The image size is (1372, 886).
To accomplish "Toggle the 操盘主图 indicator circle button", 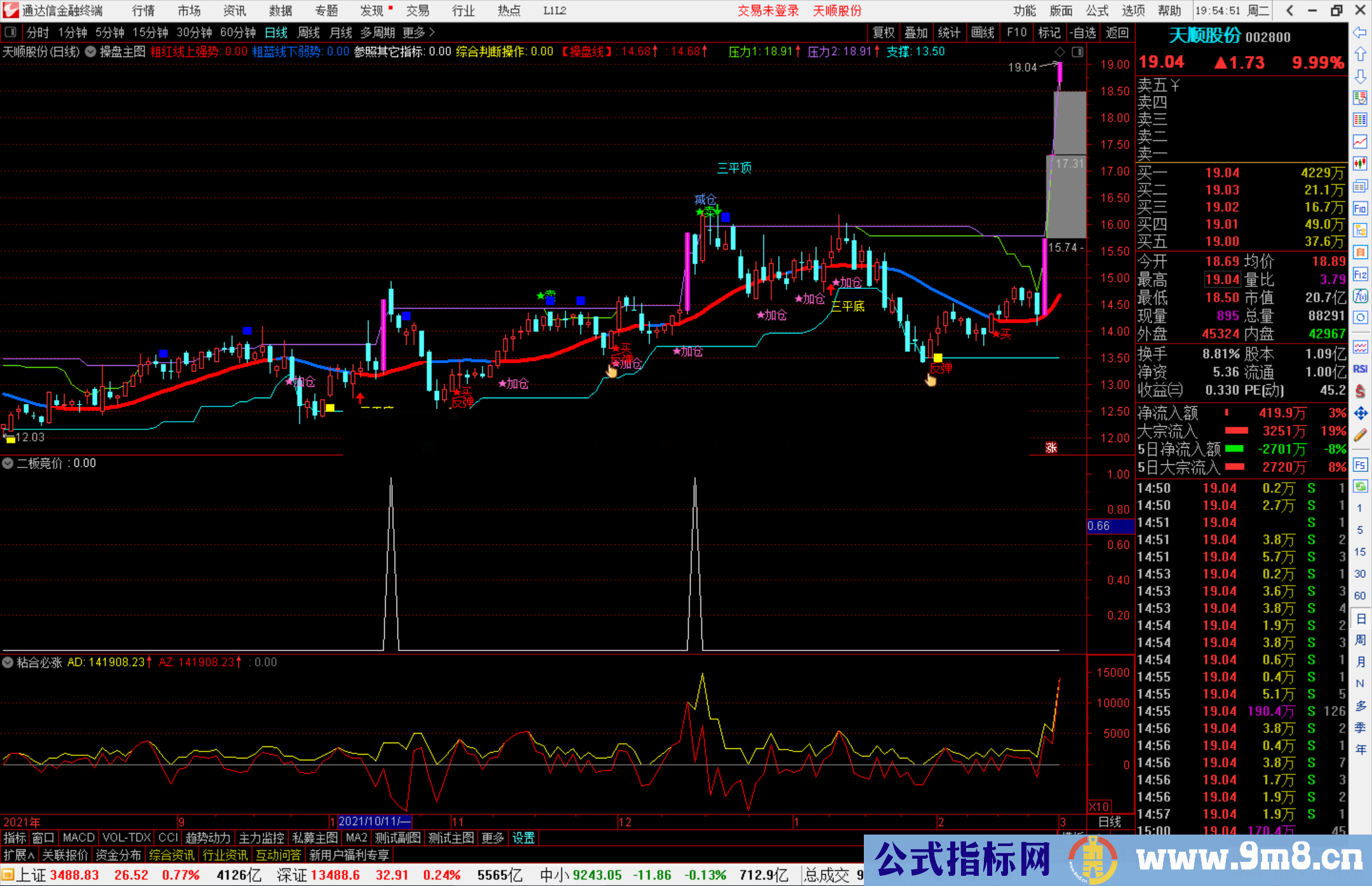I will (x=91, y=51).
